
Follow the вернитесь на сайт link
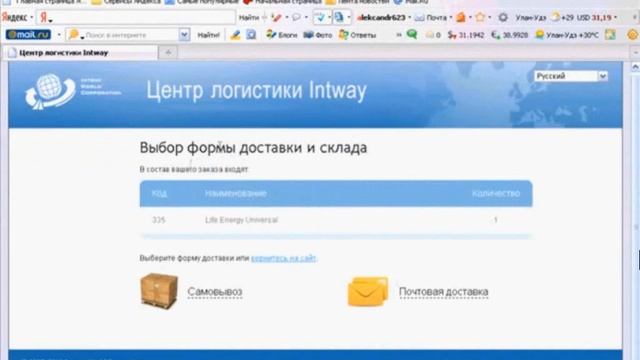284,258
